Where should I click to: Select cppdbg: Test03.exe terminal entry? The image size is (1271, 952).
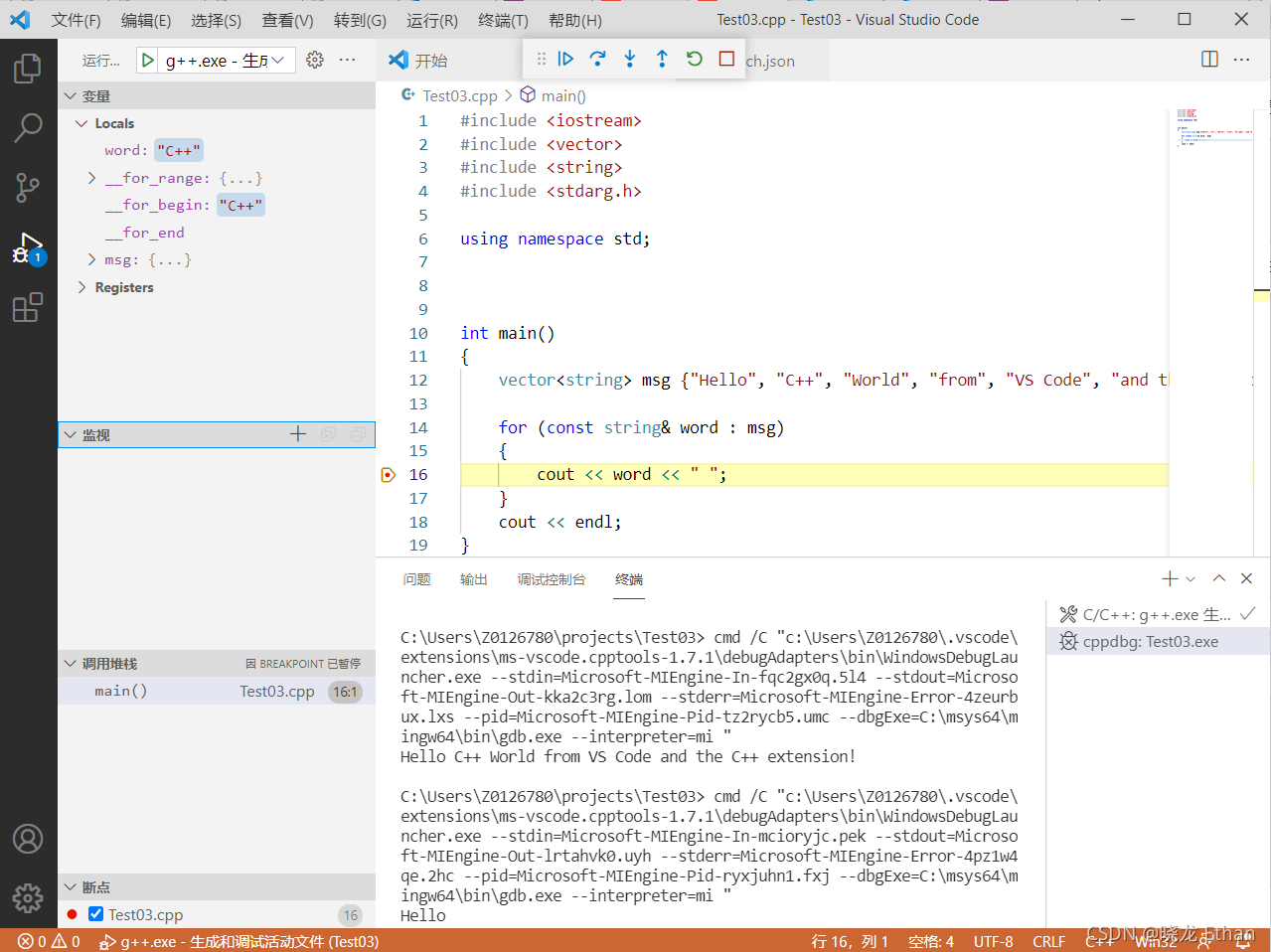point(1158,642)
